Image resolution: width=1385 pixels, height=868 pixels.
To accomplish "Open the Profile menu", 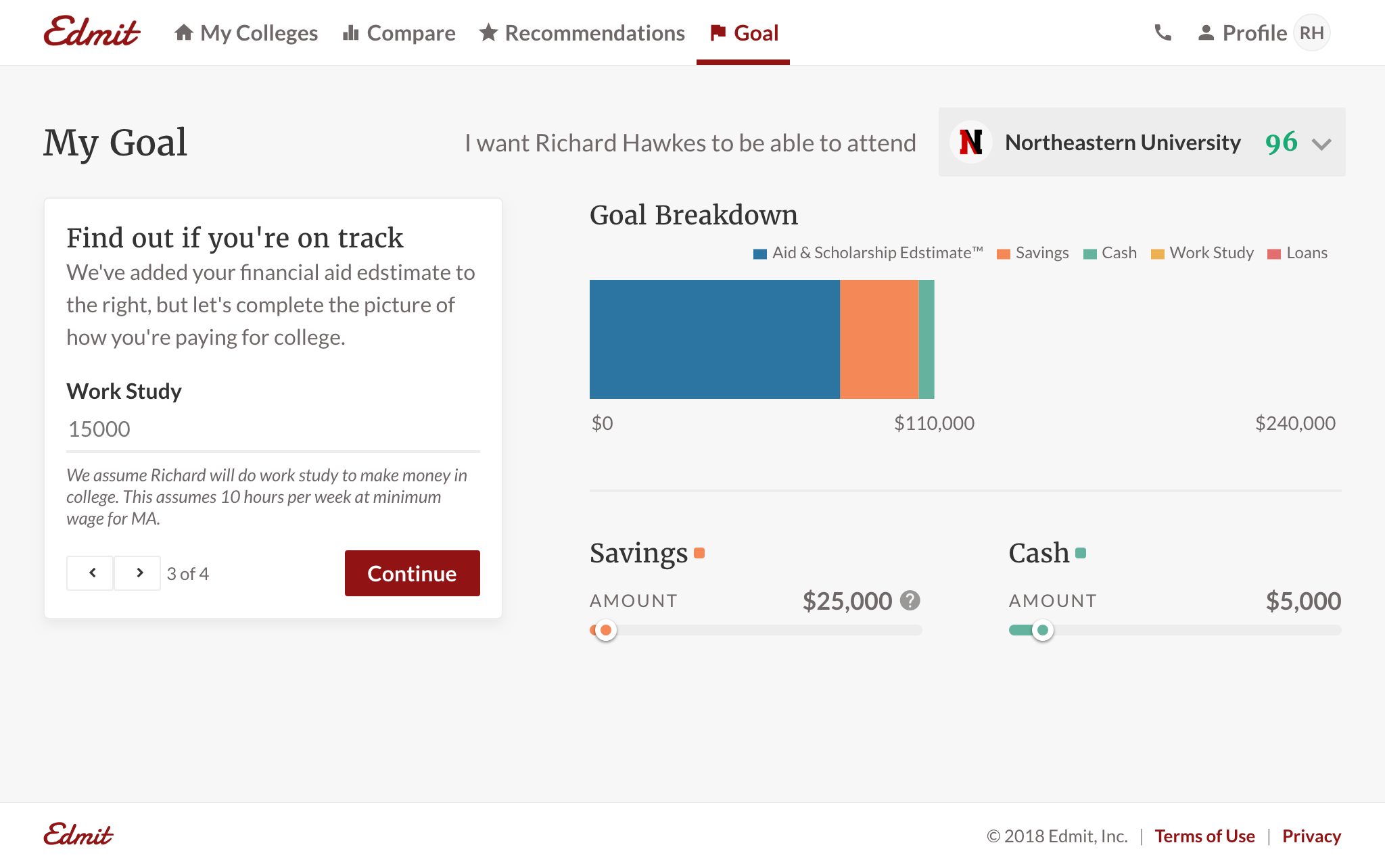I will coord(1243,32).
